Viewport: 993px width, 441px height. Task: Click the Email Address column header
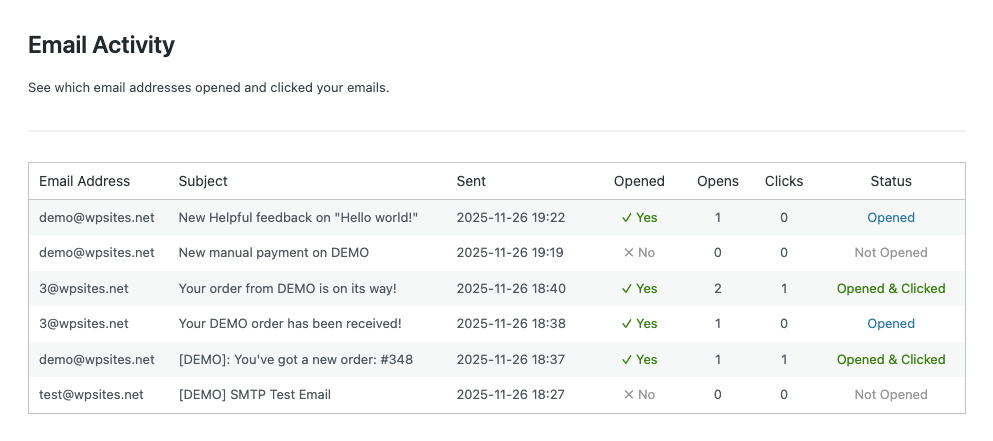[85, 181]
